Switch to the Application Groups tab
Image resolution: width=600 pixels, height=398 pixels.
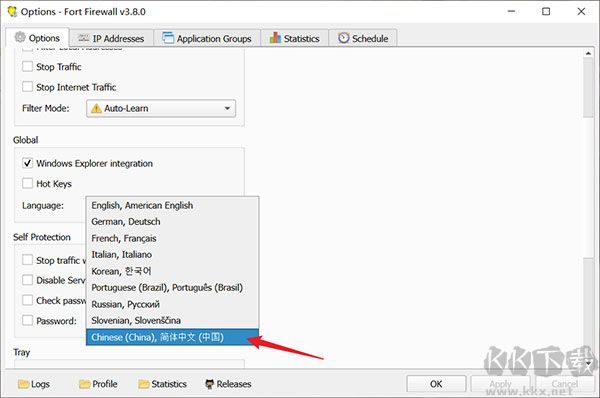coord(207,38)
